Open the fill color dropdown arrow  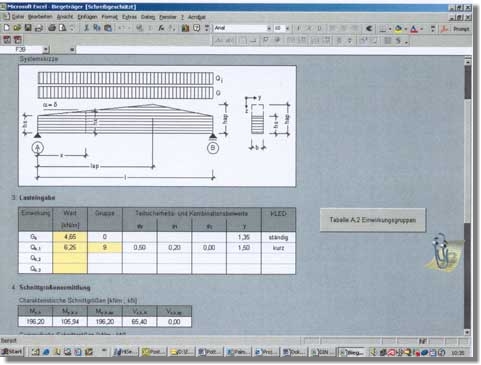coord(406,29)
